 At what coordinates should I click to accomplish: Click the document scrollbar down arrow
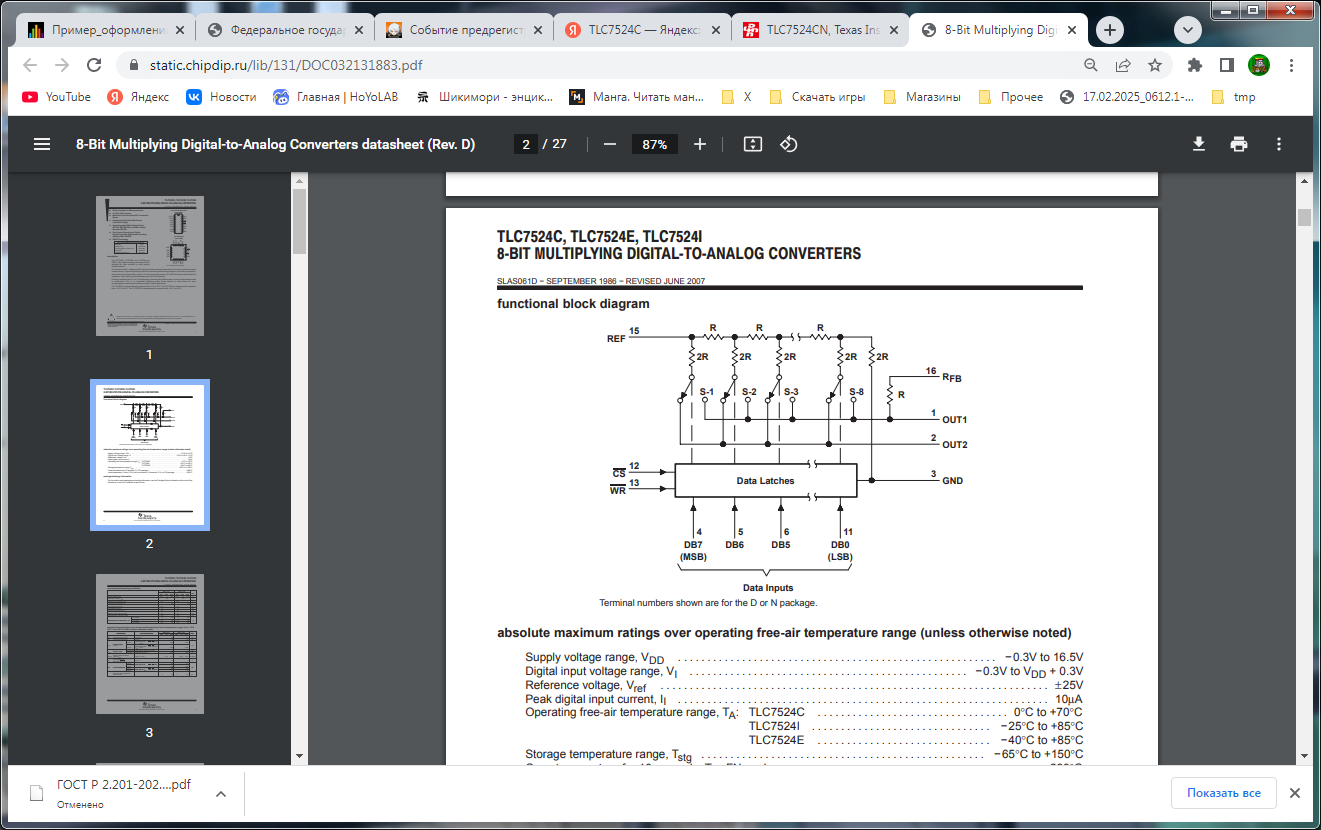click(1304, 756)
